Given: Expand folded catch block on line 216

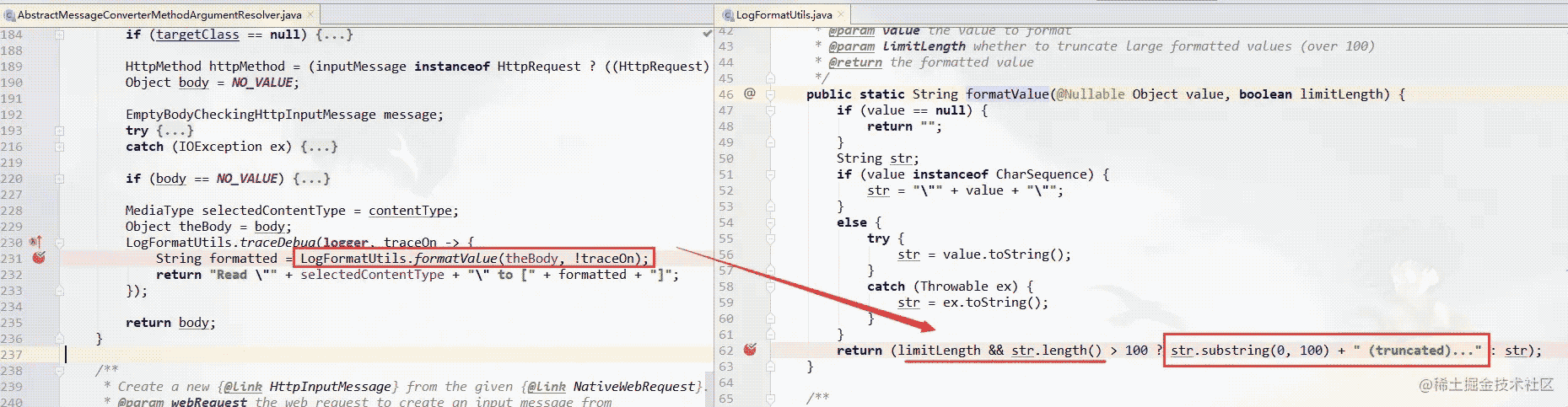Looking at the screenshot, I should coord(60,147).
